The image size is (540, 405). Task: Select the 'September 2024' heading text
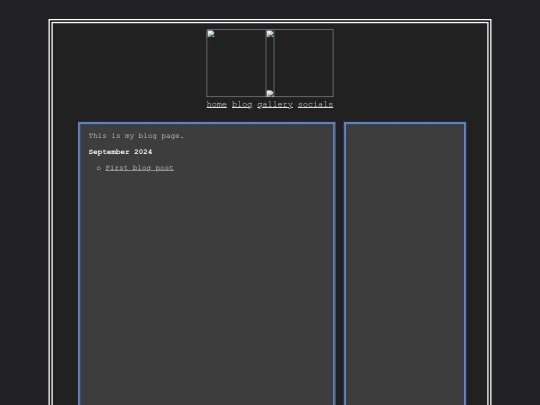(120, 152)
